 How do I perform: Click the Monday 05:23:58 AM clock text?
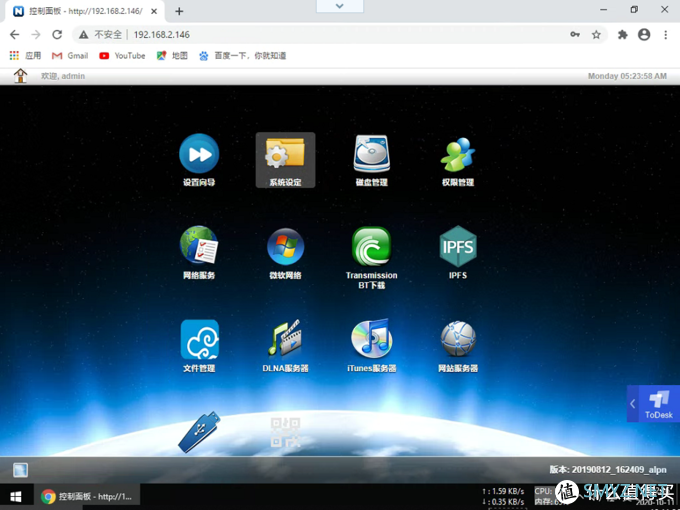tap(627, 76)
